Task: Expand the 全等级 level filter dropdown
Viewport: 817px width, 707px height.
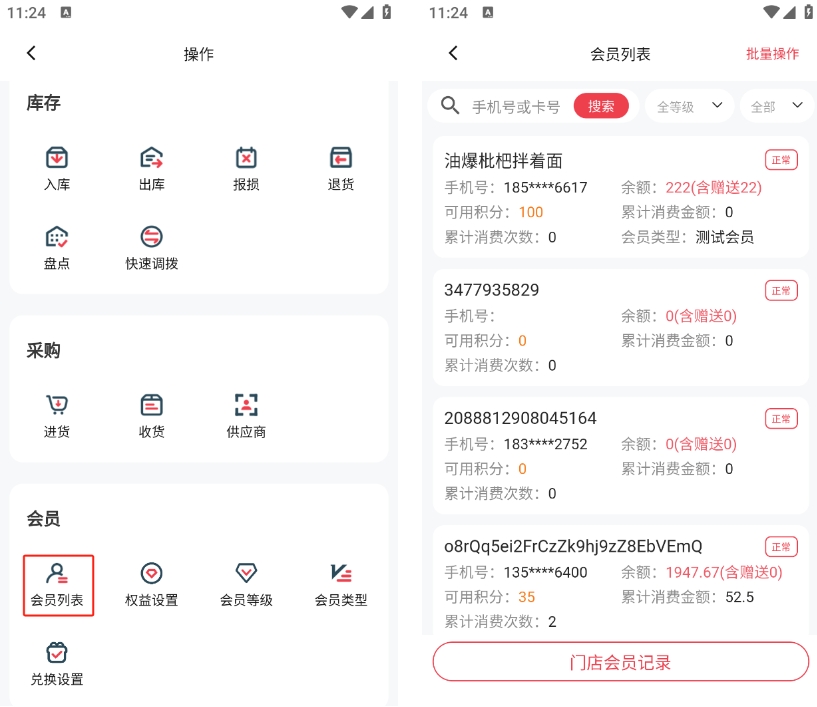Action: point(689,106)
